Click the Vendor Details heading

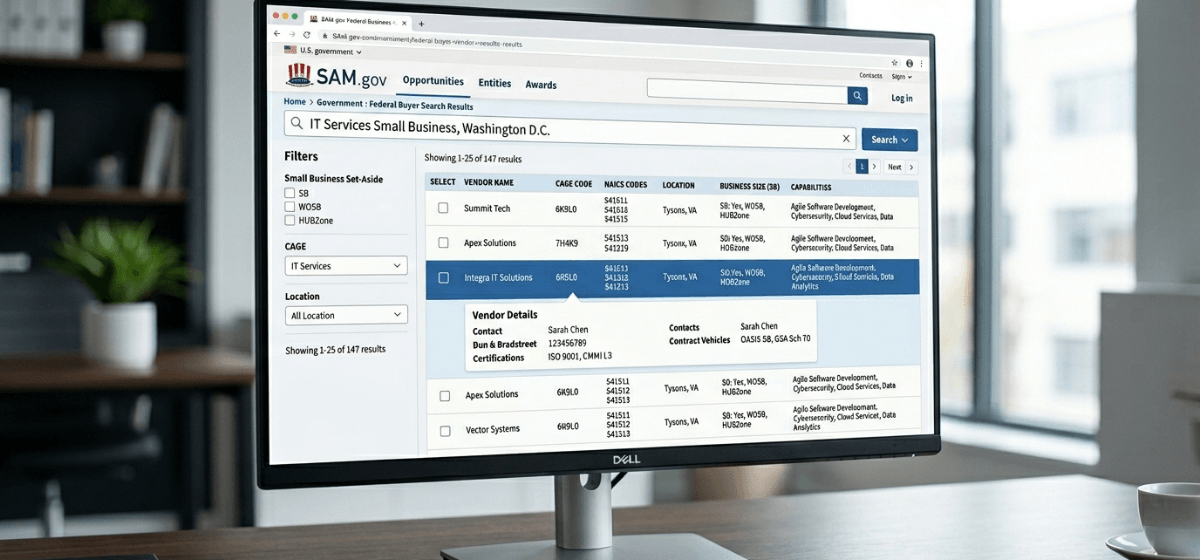coord(505,315)
